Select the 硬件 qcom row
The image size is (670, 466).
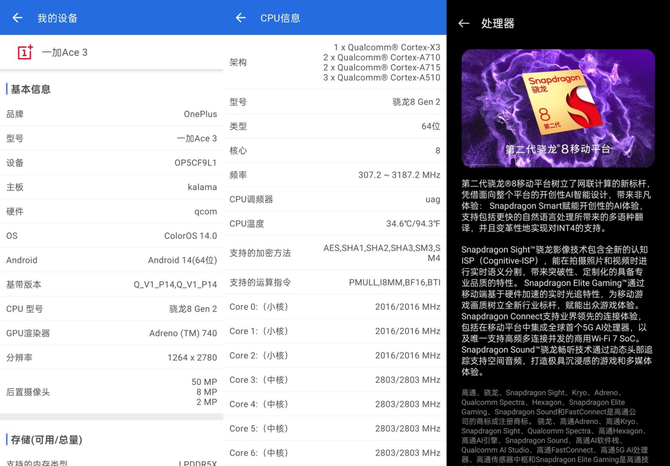click(x=112, y=211)
